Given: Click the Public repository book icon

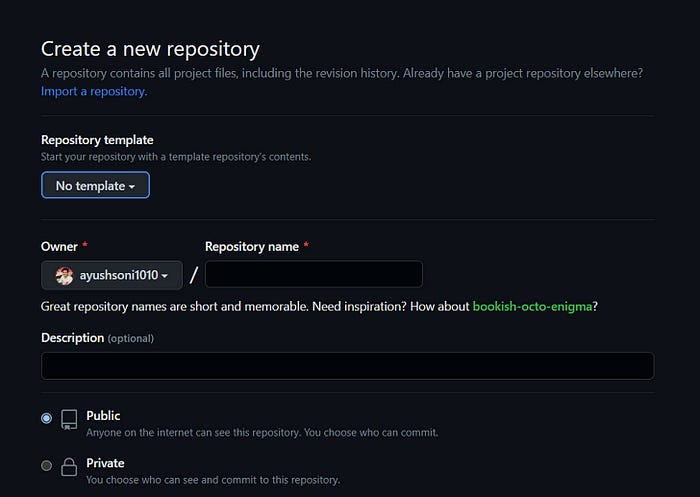Looking at the screenshot, I should pos(69,419).
